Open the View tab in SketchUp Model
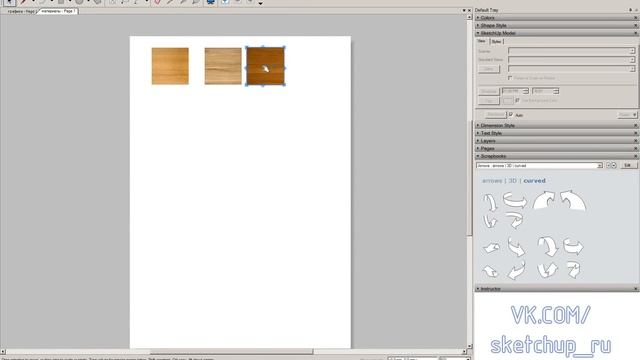640x360 pixels. coord(482,41)
